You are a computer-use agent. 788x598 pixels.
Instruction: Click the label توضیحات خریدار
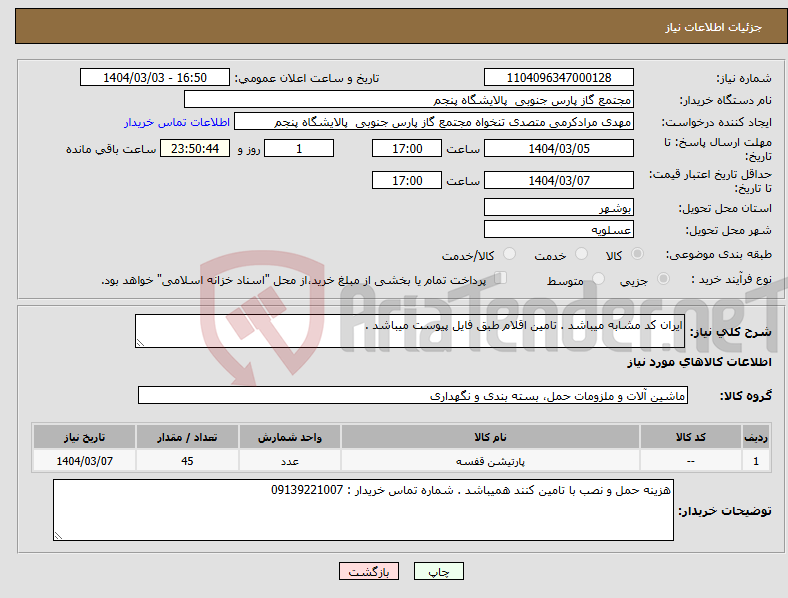725,511
